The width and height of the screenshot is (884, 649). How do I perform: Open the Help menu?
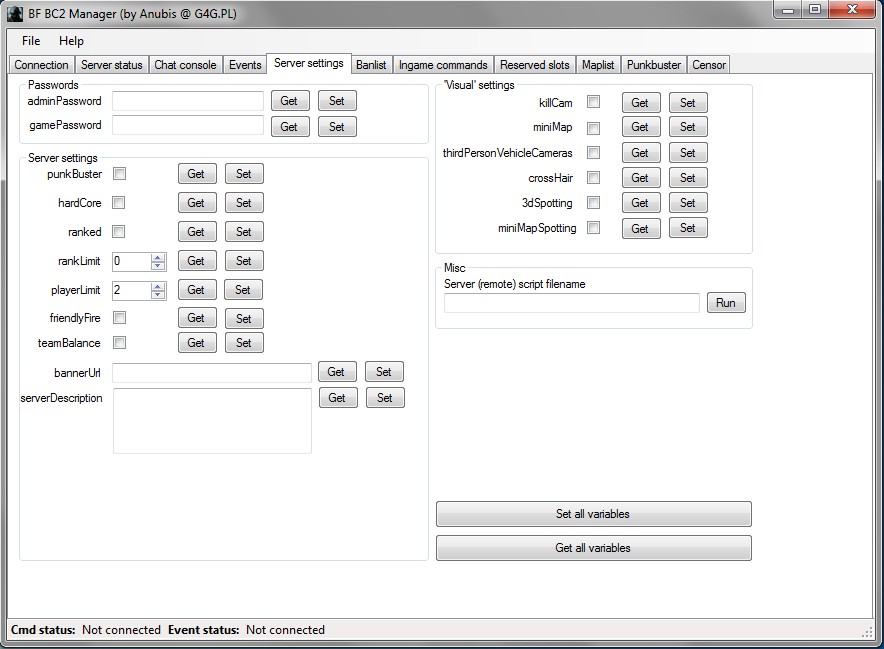tap(71, 41)
